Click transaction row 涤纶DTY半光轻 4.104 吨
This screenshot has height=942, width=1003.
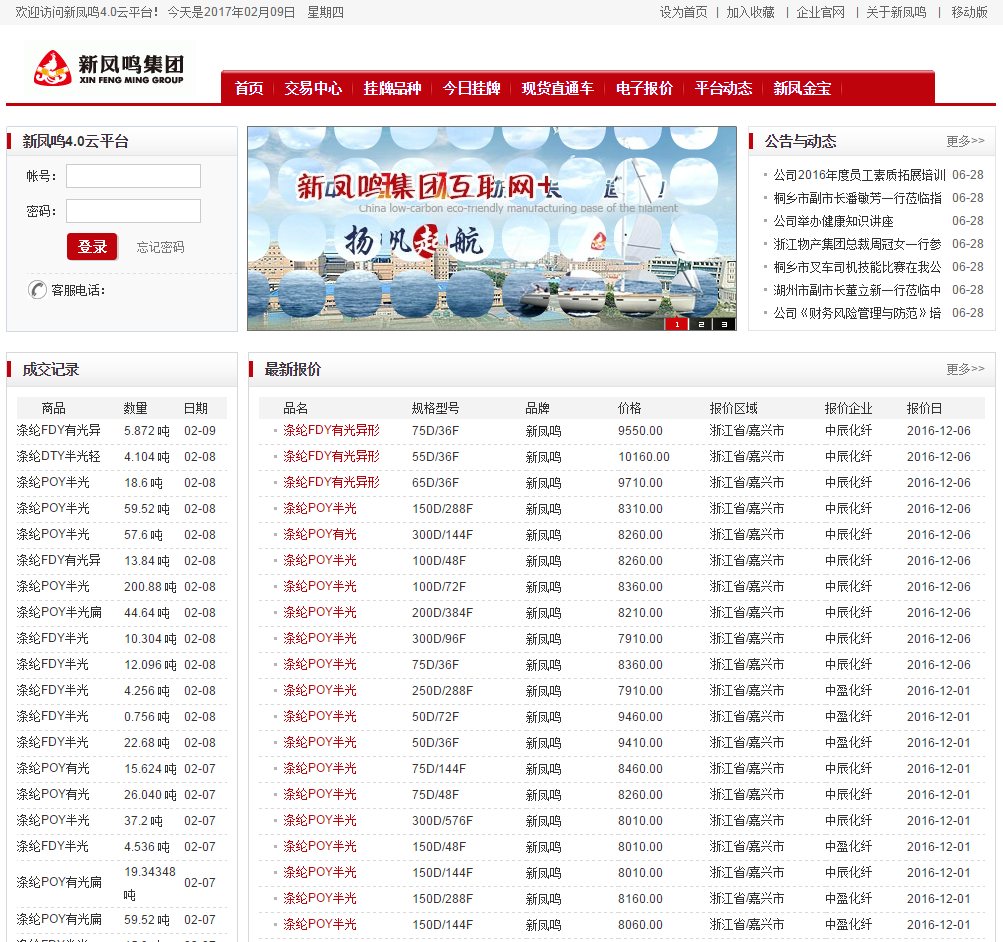pyautogui.click(x=122, y=457)
